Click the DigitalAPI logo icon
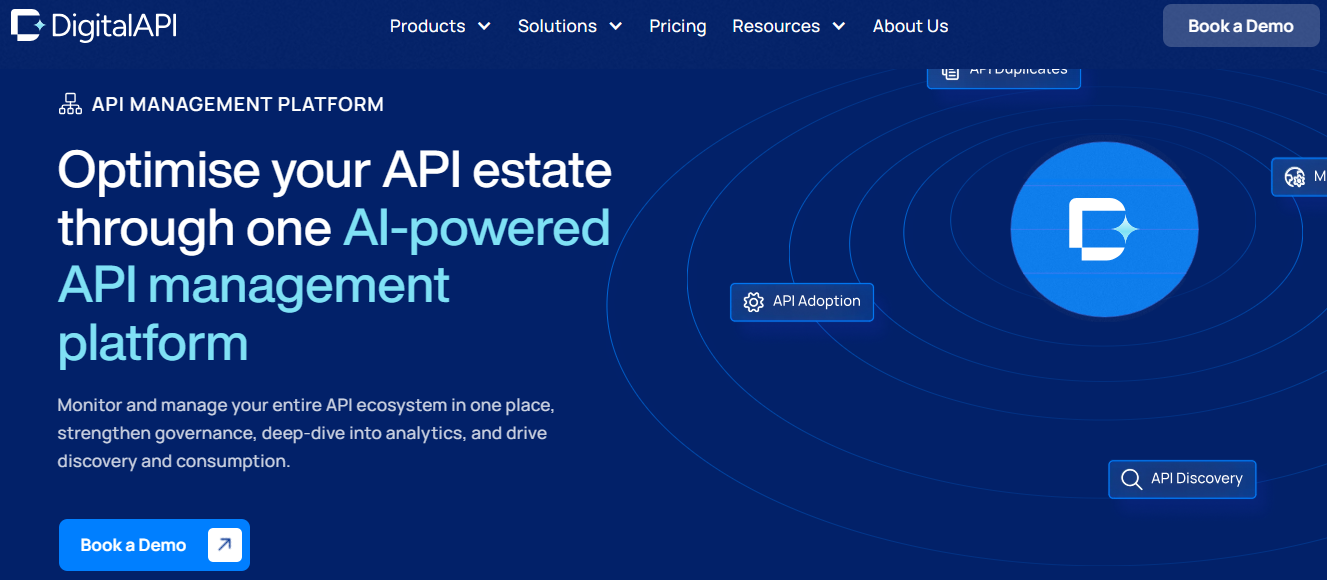This screenshot has width=1327, height=580. click(27, 25)
